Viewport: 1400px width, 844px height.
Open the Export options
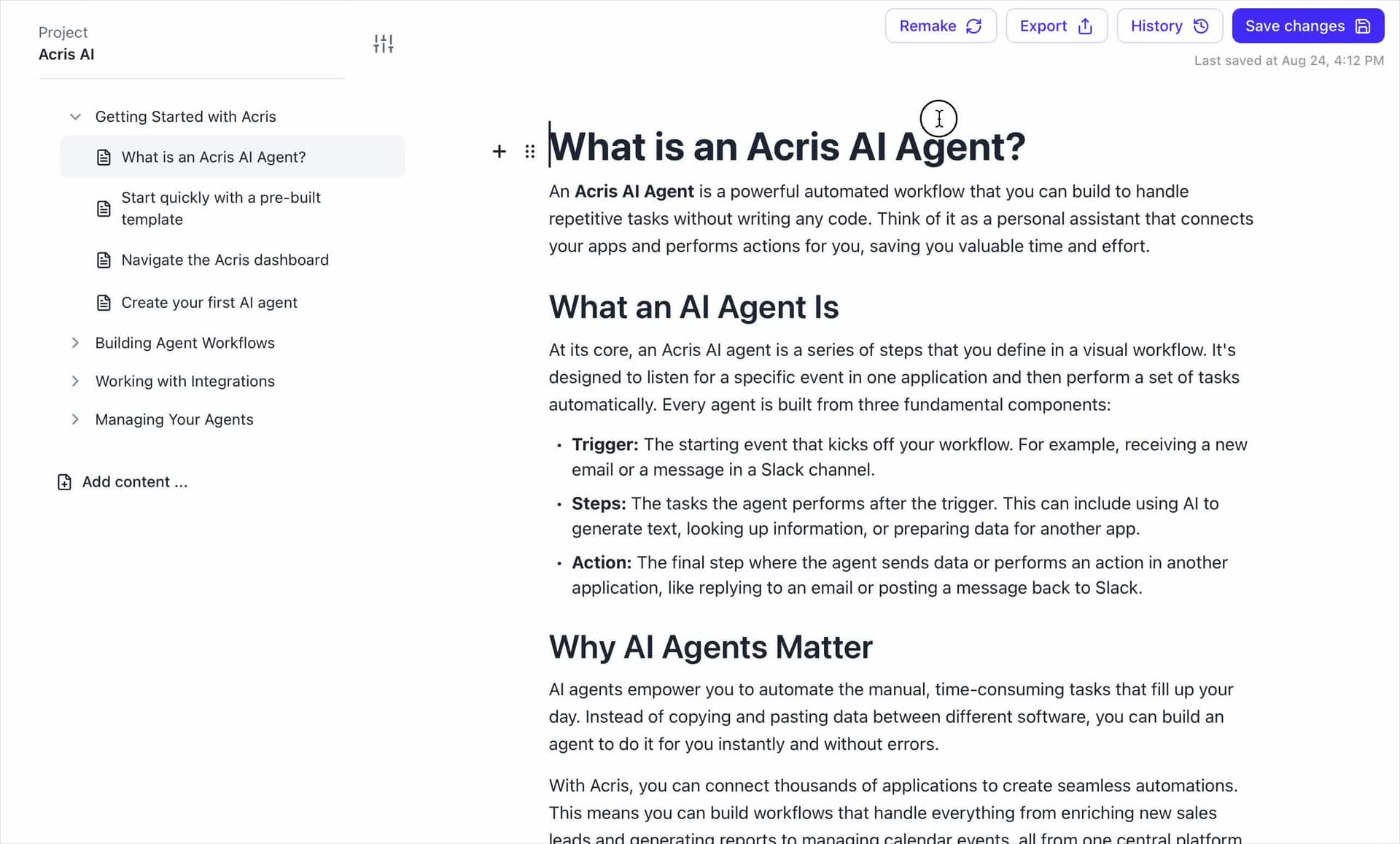click(1056, 26)
